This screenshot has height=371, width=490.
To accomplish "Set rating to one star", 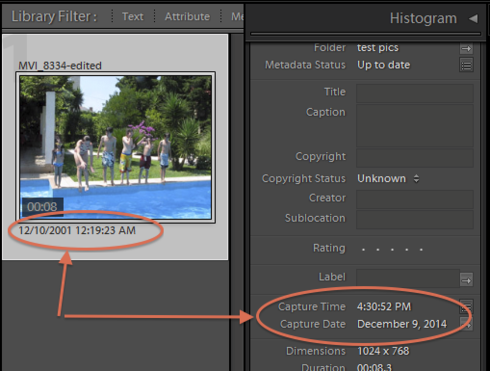I will click(363, 249).
